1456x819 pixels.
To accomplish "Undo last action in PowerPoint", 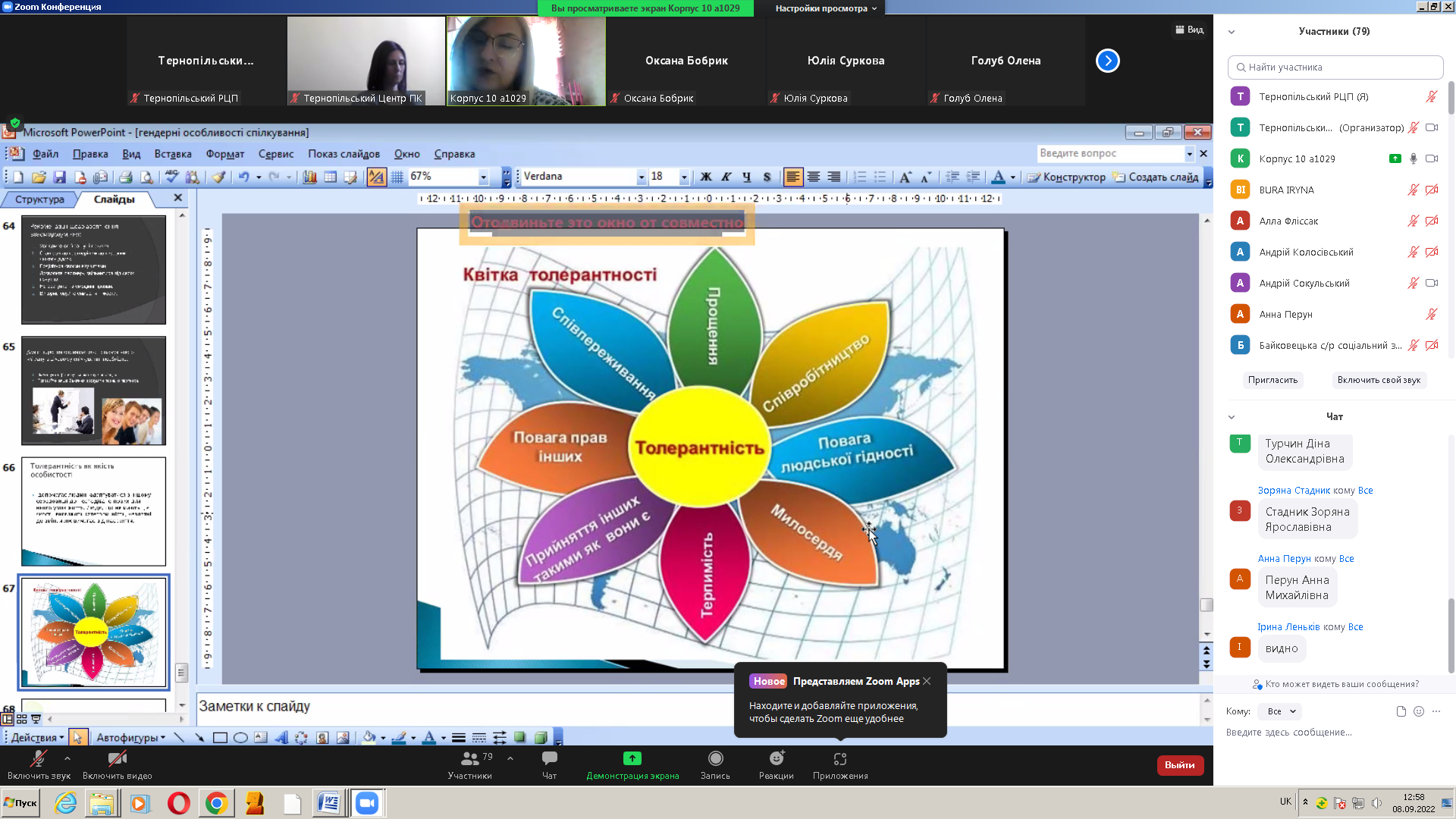I will [243, 177].
